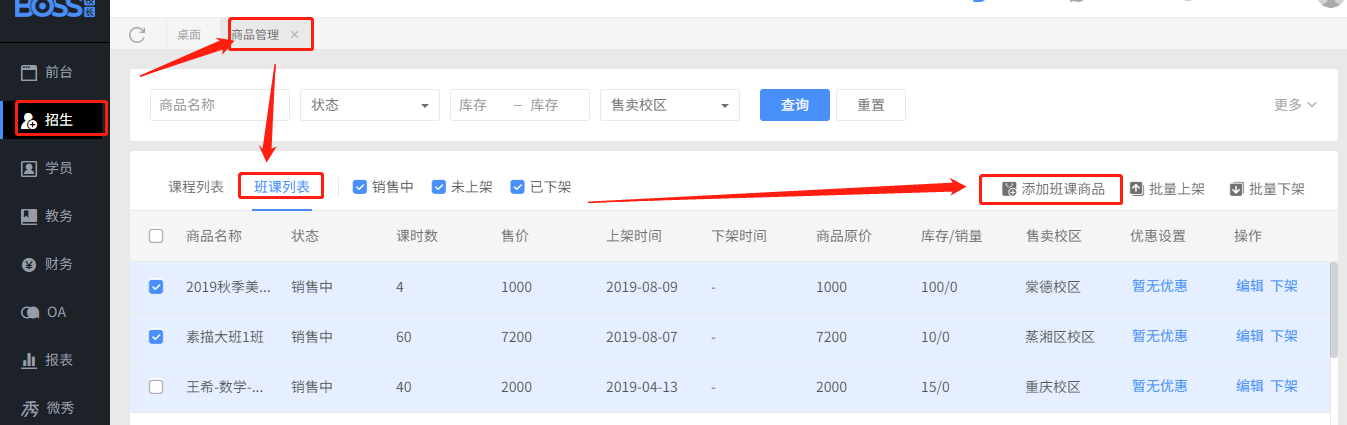1347x425 pixels.
Task: Click the 售价 column header
Action: [x=515, y=237]
